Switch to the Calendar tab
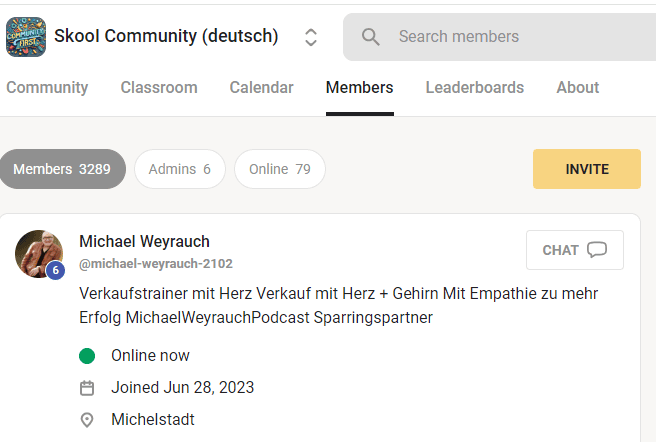 click(261, 87)
